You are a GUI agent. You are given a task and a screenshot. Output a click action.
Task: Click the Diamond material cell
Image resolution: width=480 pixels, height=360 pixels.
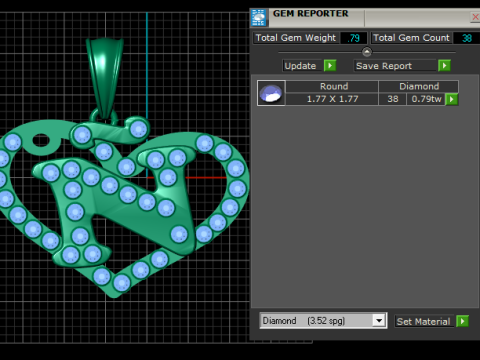(x=419, y=87)
